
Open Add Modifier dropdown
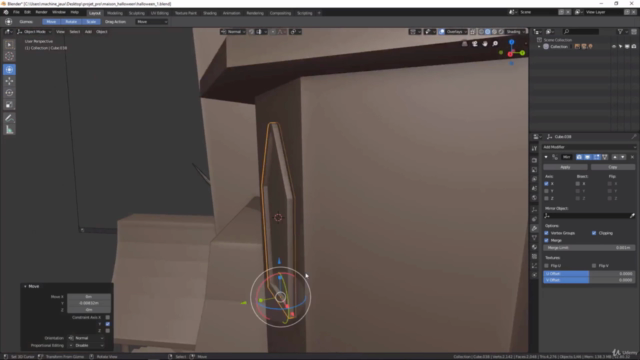coord(589,147)
